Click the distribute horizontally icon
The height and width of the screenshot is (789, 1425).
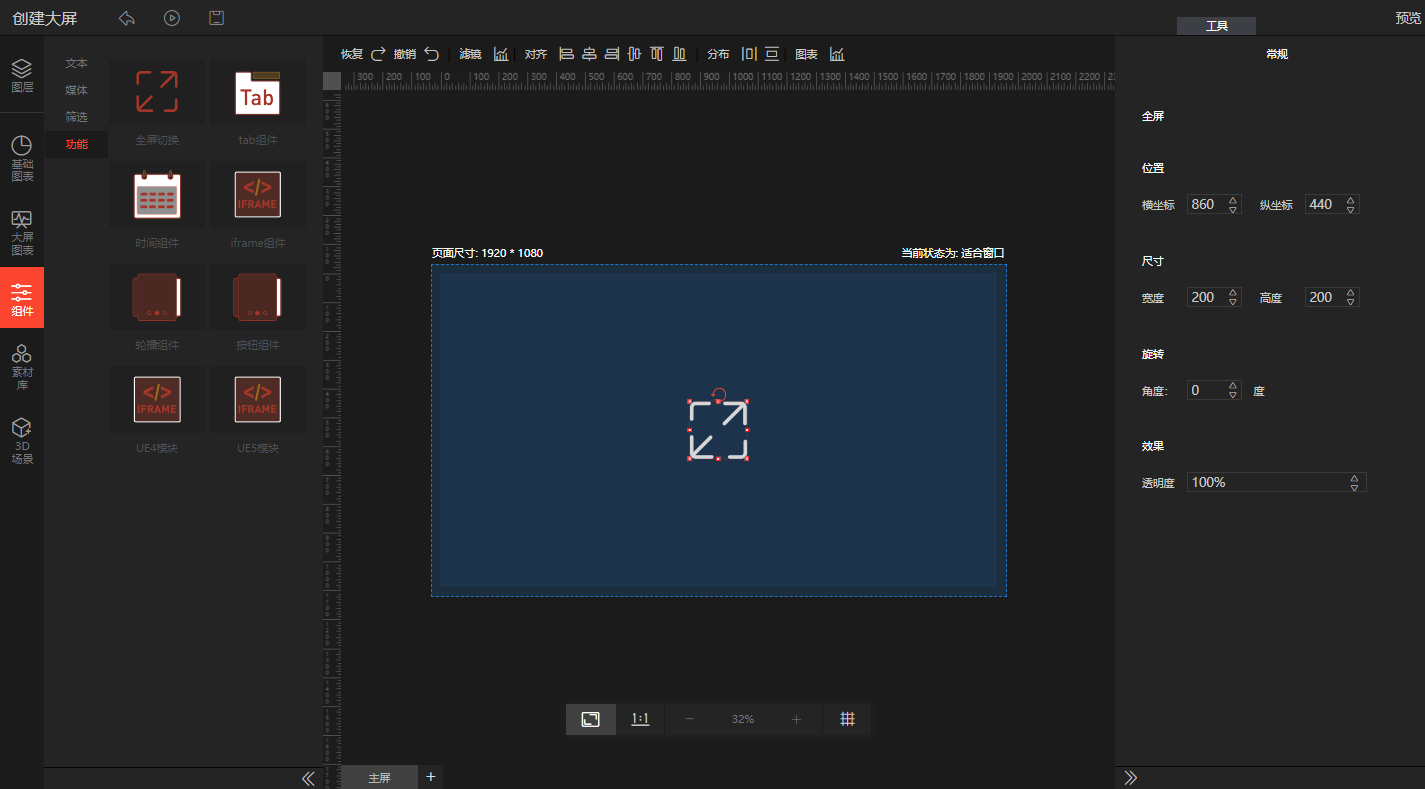749,54
